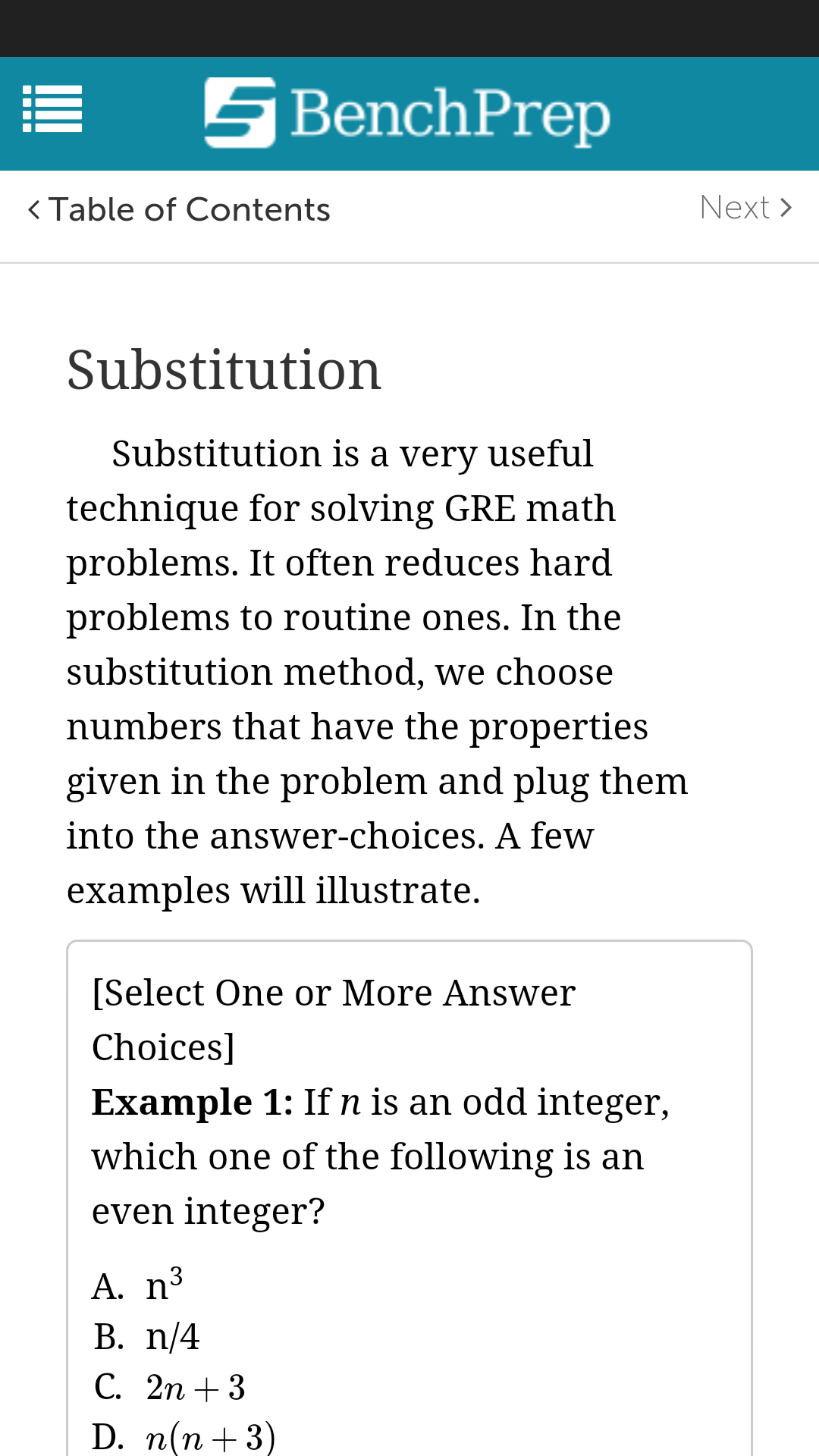Click the bold 'Example 1:' label

point(192,1102)
